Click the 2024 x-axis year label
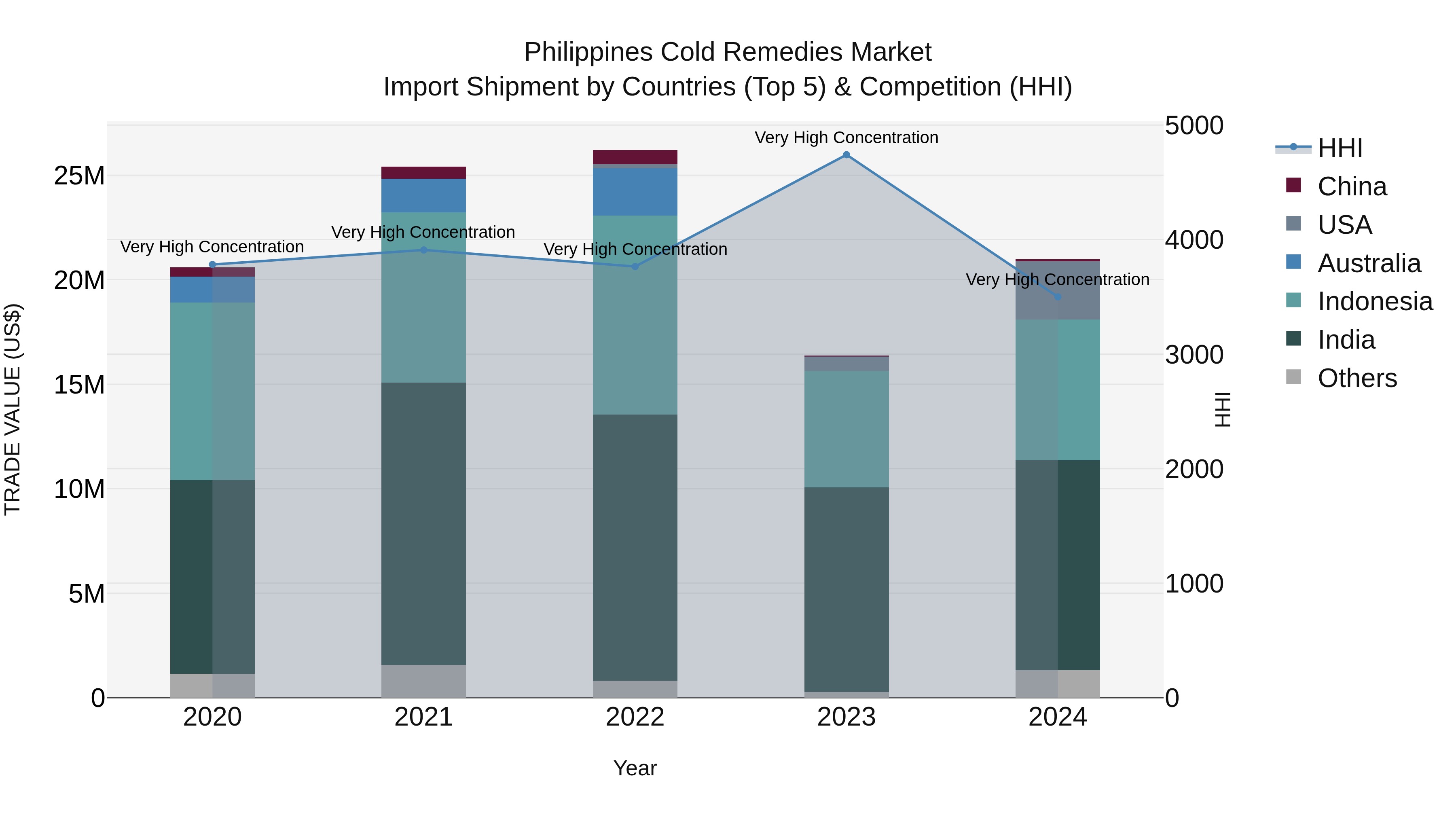1456x819 pixels. (x=1058, y=717)
